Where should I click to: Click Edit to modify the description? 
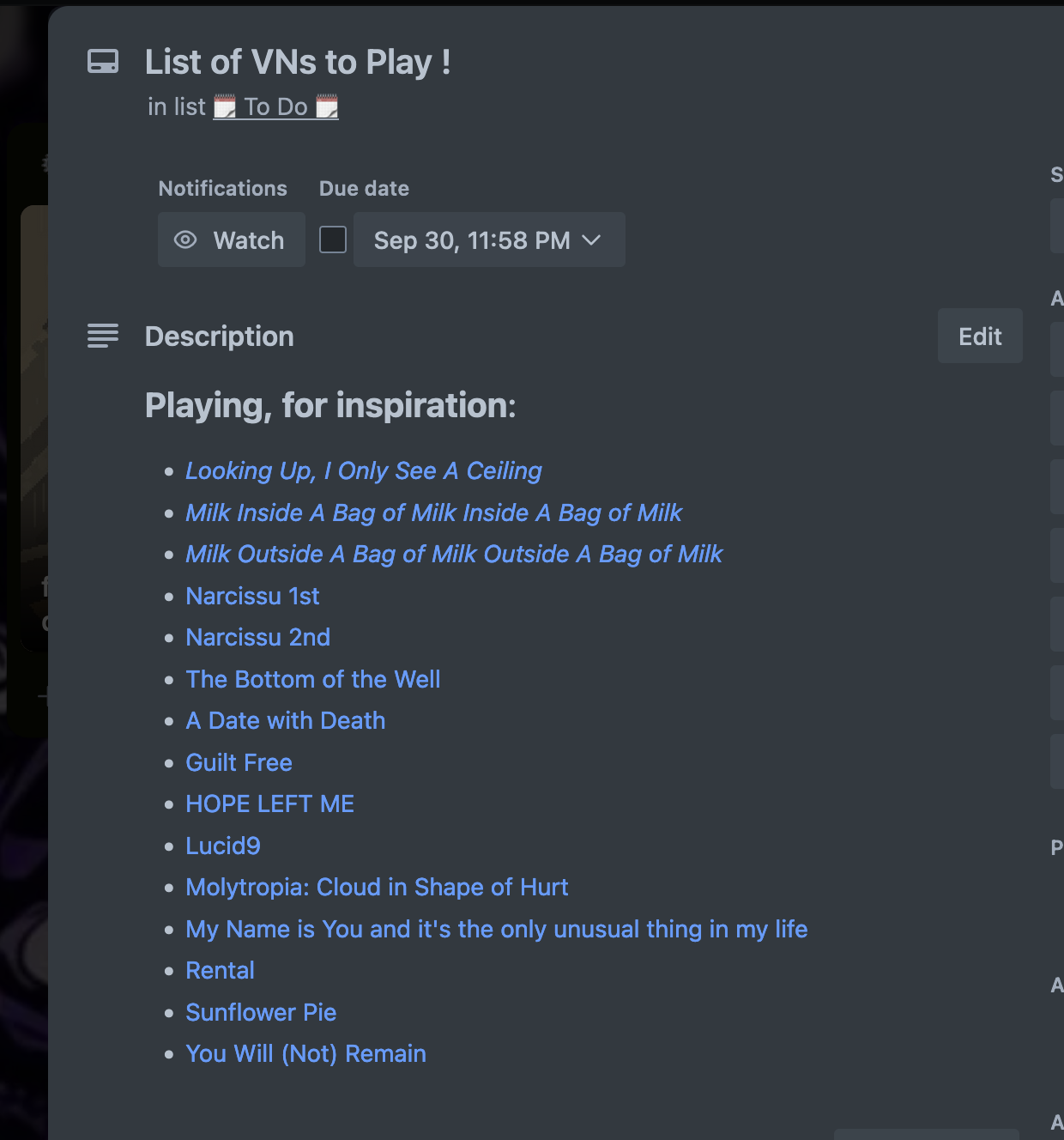point(979,336)
